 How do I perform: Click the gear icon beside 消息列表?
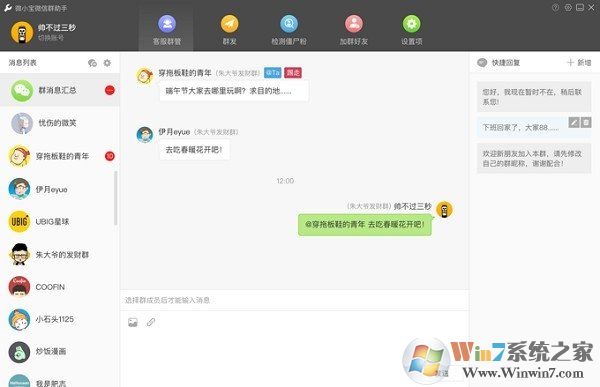(x=107, y=63)
